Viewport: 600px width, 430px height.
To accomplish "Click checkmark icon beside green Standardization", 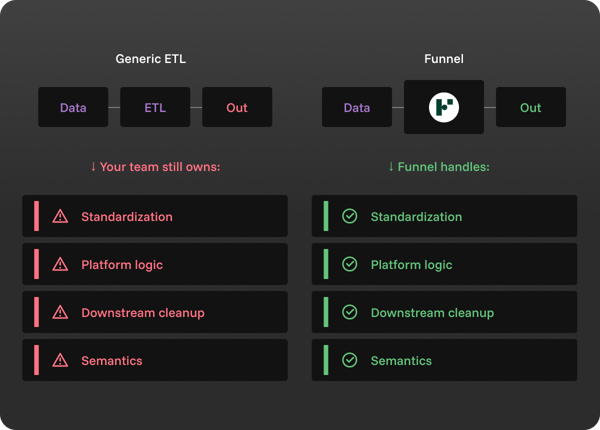I will click(349, 216).
